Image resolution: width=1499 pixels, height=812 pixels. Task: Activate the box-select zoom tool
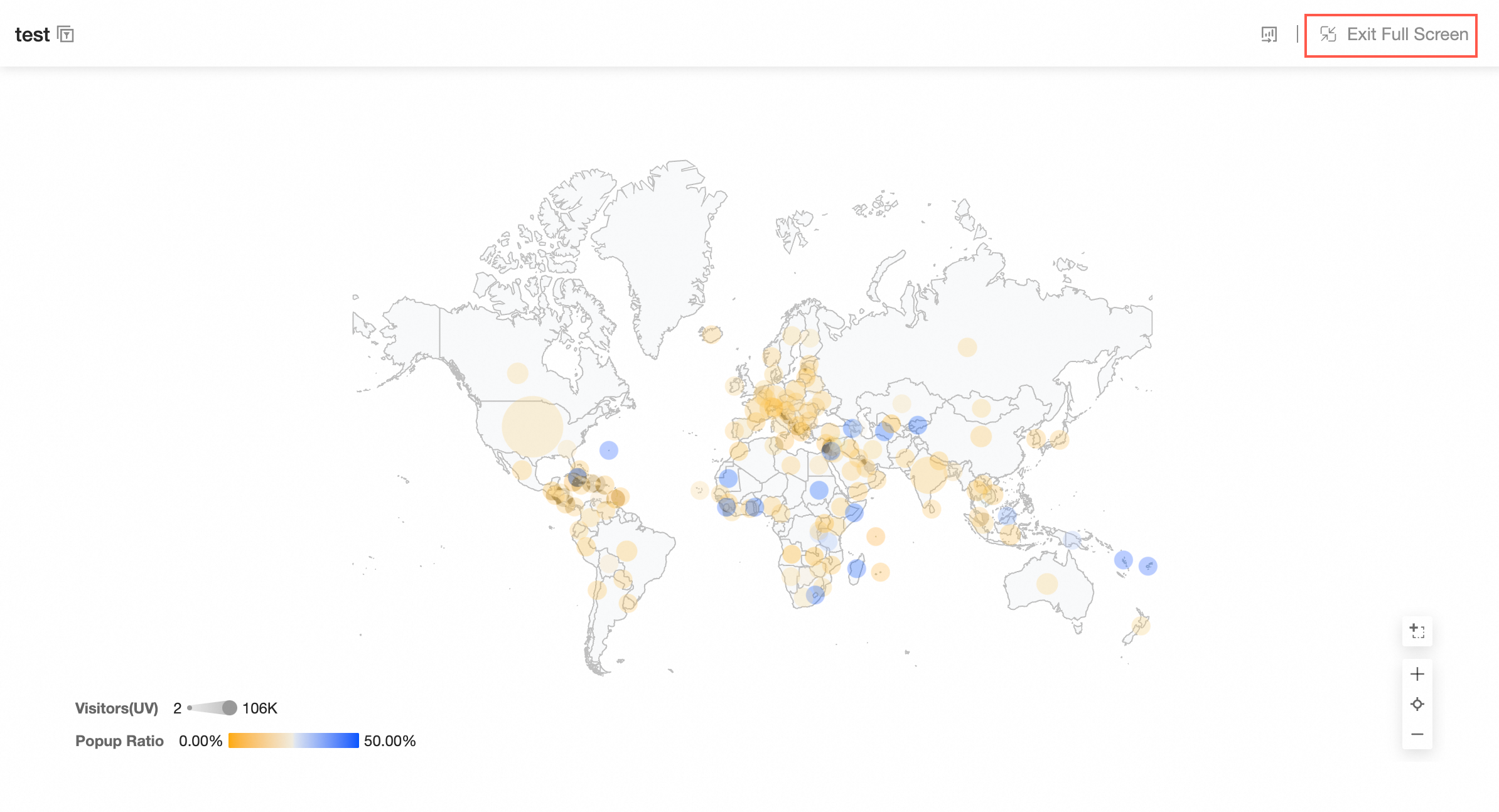pos(1417,631)
